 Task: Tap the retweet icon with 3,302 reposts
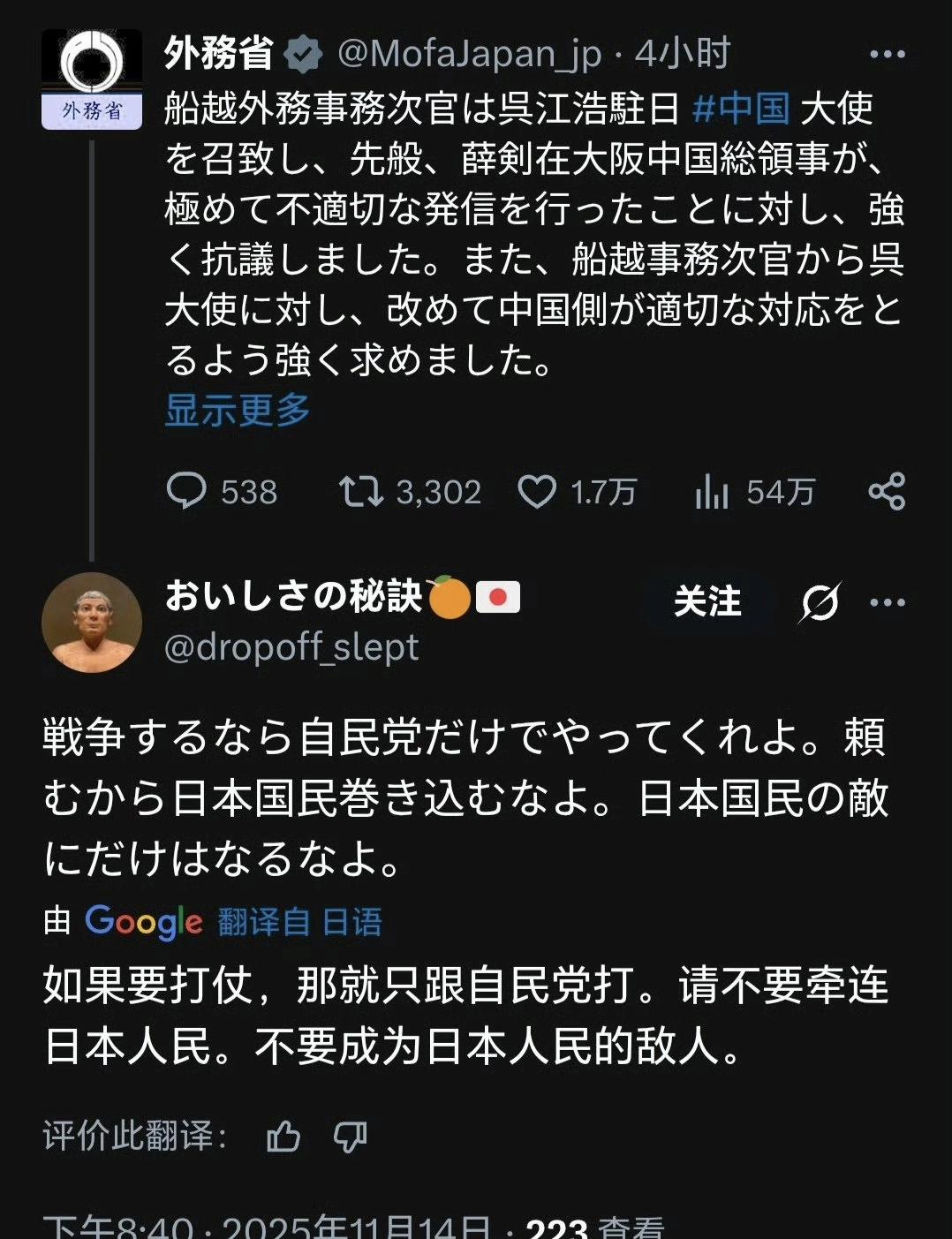point(361,491)
